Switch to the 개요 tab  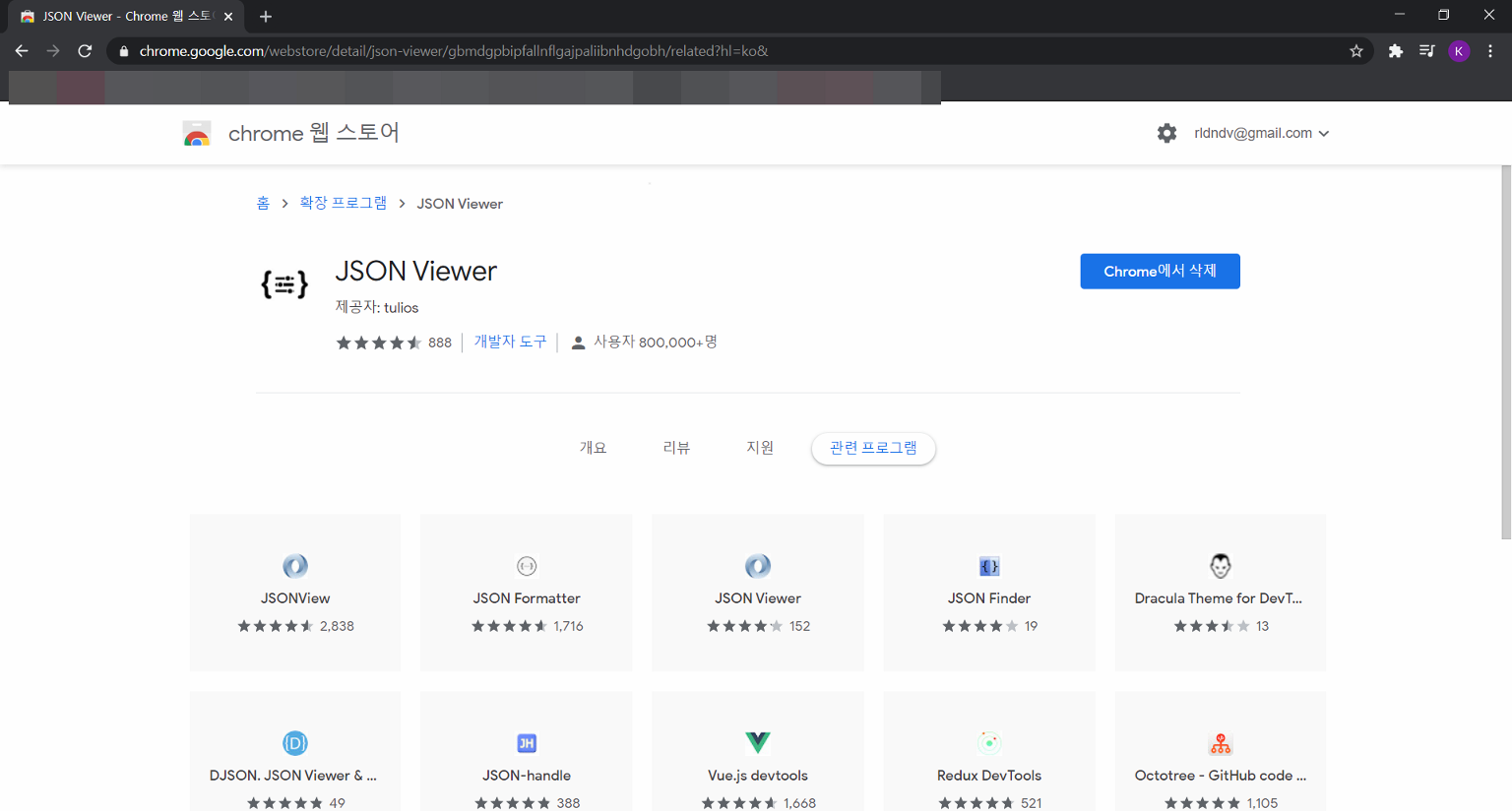point(593,448)
